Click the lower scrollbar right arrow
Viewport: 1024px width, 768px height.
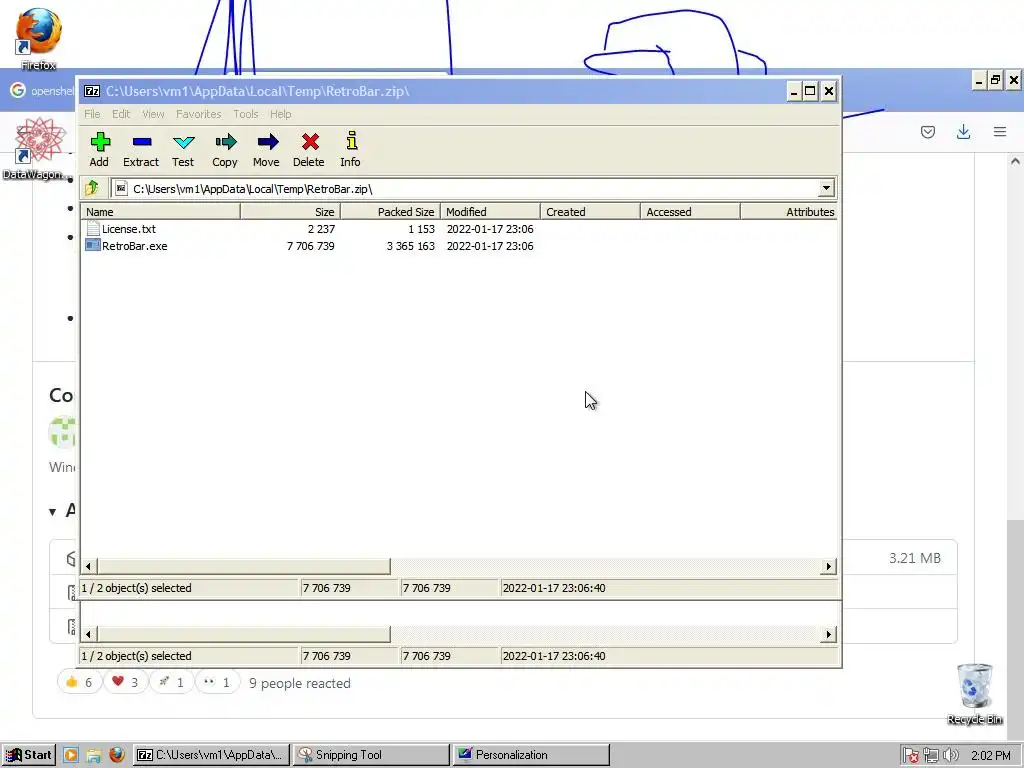coord(828,634)
